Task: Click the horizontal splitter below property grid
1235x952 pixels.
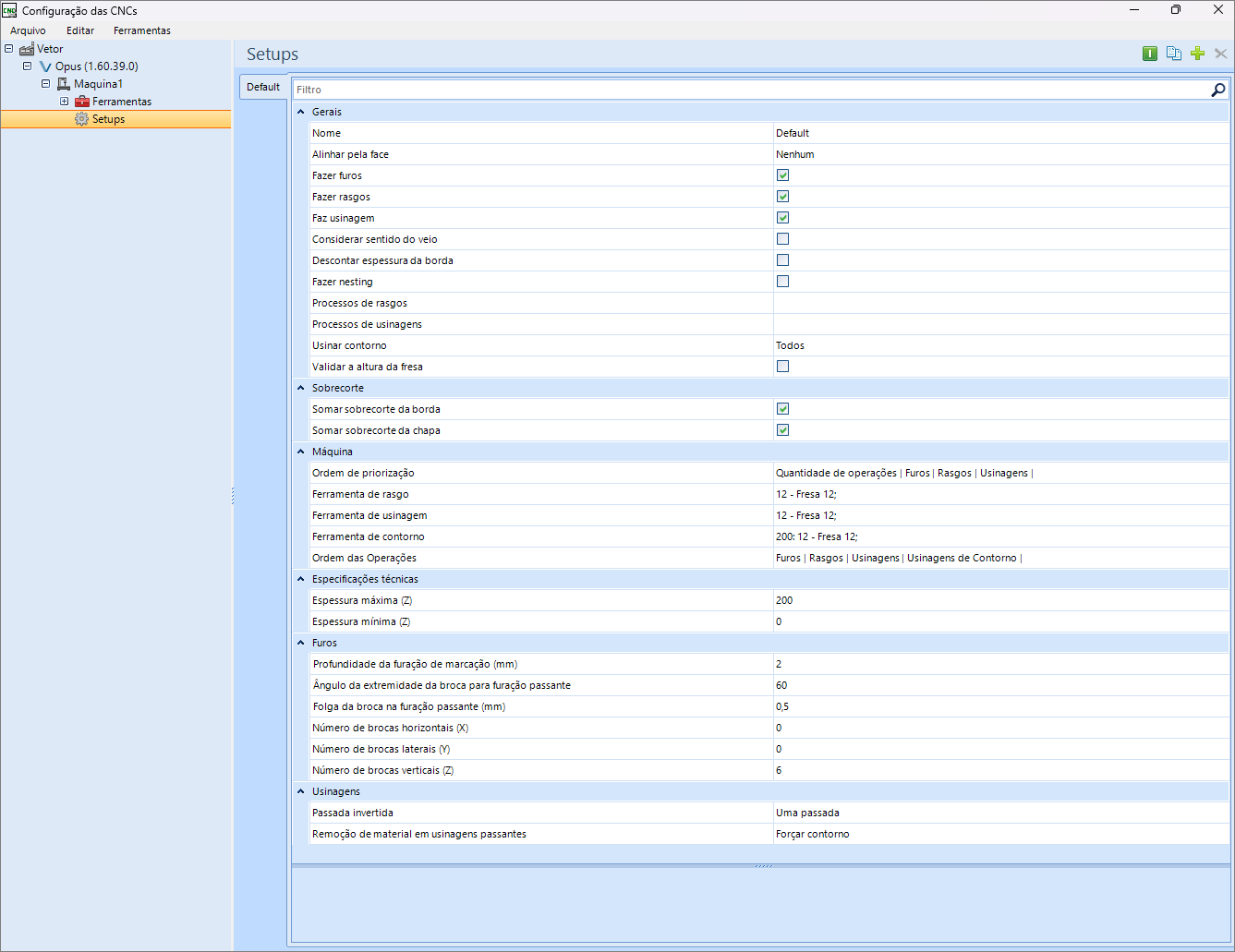Action: click(x=762, y=866)
